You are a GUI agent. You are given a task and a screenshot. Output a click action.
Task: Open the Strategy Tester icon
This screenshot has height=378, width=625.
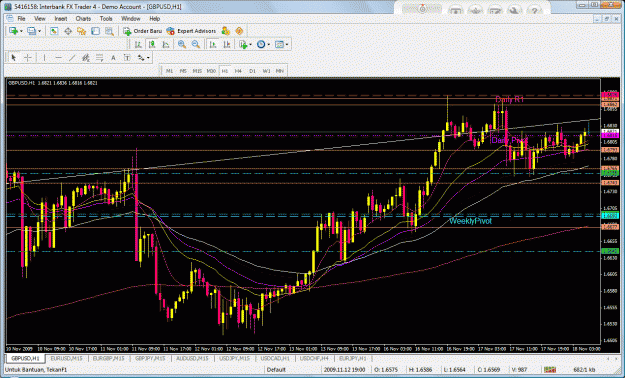109,31
